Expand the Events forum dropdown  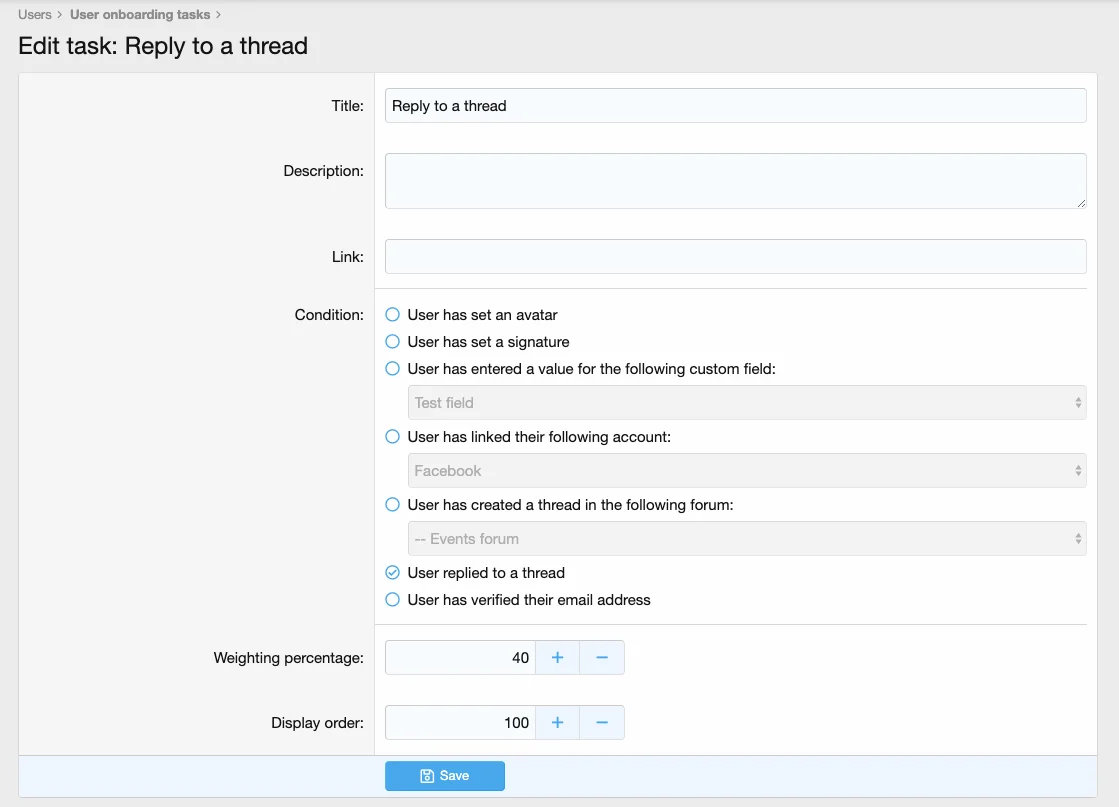746,539
